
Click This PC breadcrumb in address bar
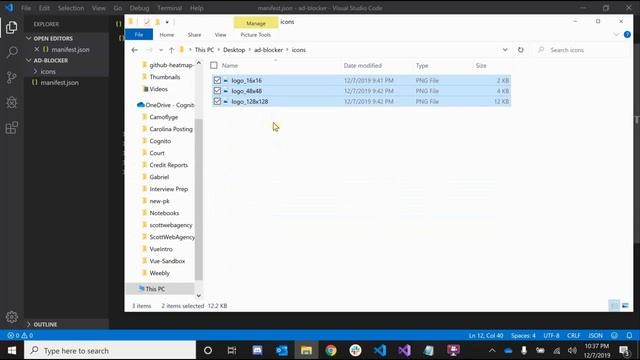[x=204, y=50]
